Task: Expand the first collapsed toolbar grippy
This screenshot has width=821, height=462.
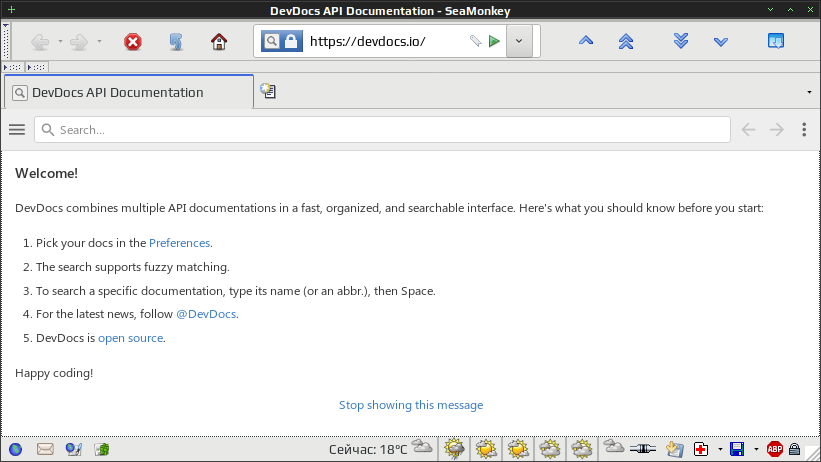Action: pos(12,67)
